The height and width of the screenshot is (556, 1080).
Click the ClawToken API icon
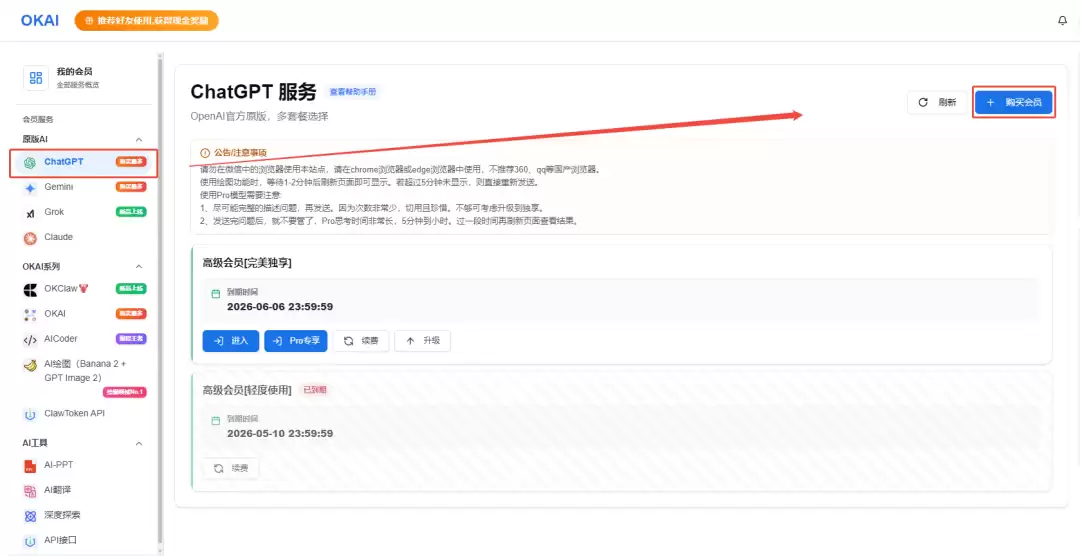click(30, 415)
